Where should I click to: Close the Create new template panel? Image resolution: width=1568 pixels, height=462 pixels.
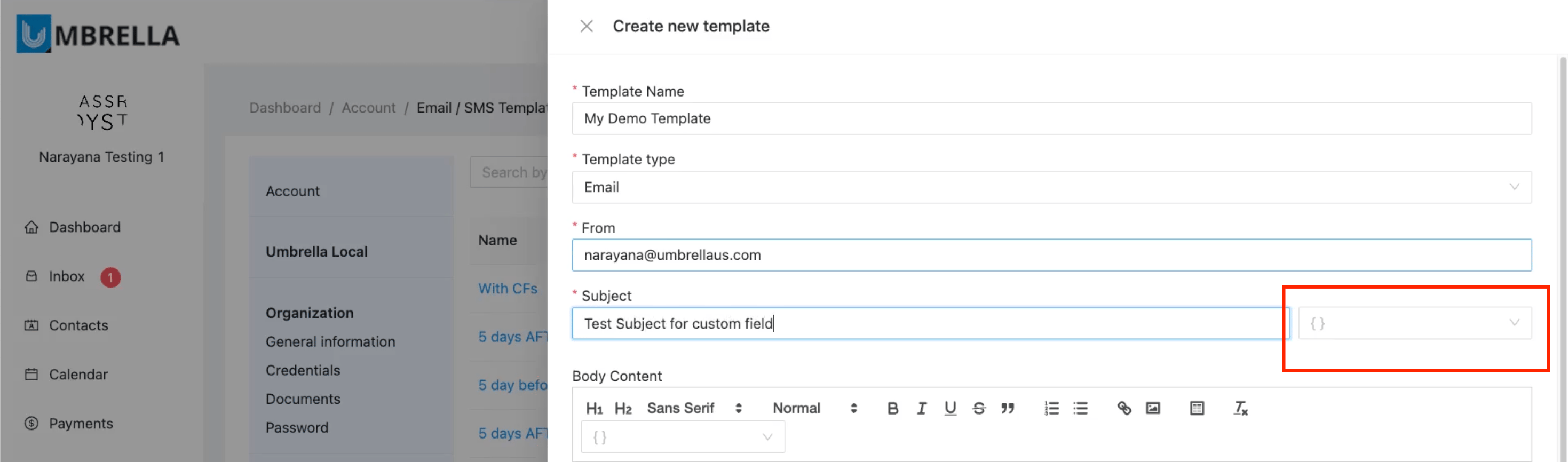tap(586, 26)
